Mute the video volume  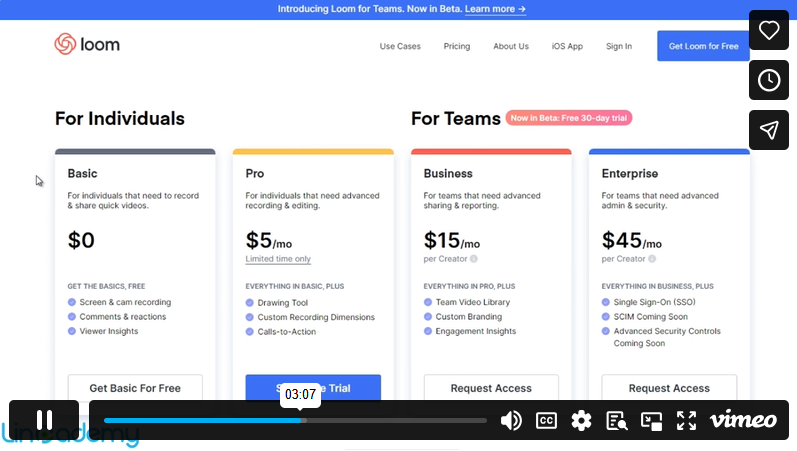point(511,420)
